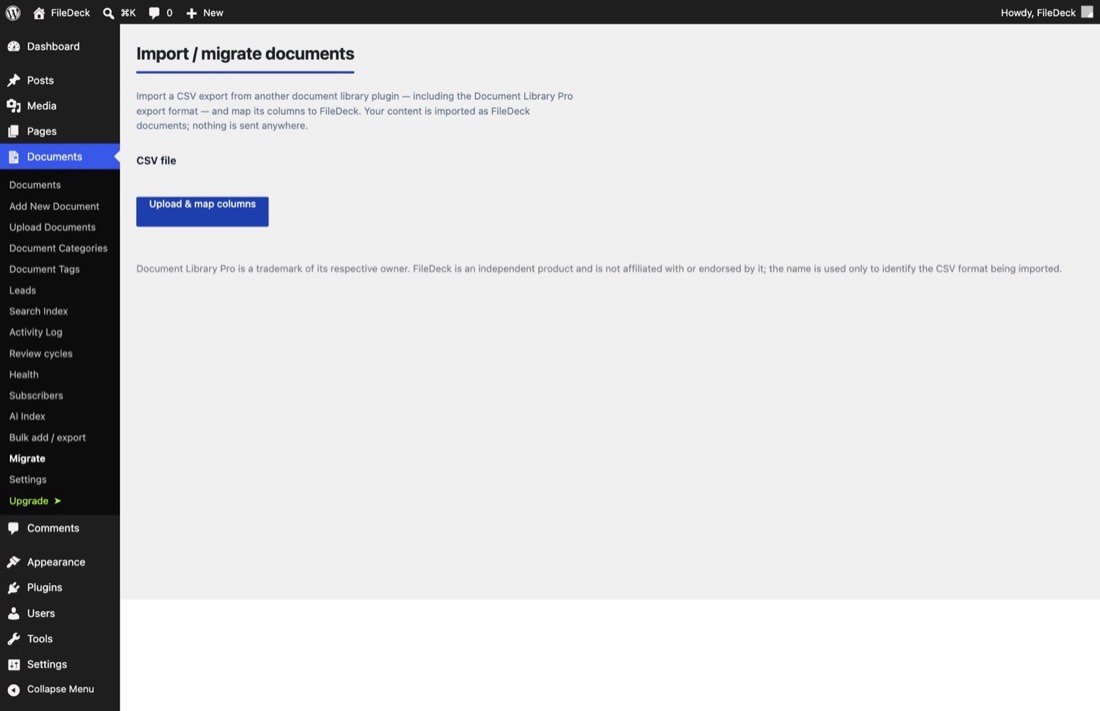The height and width of the screenshot is (711, 1100).
Task: Click the Collapse Menu arrow icon
Action: click(13, 689)
